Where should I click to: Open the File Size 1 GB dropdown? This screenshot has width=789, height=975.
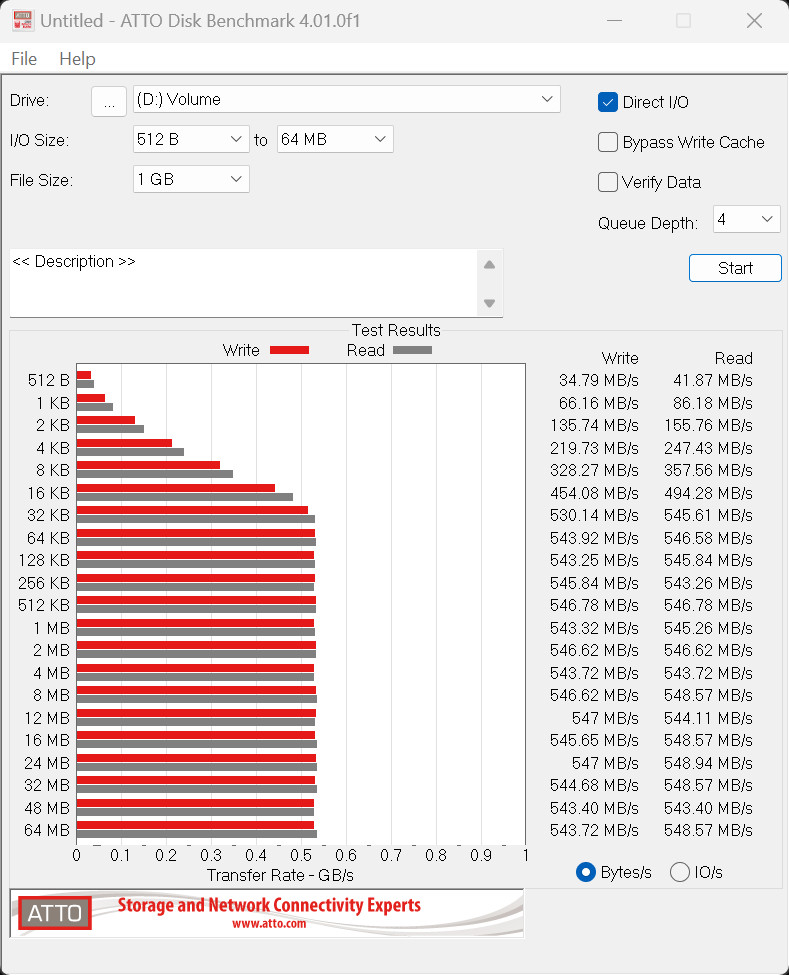coord(191,179)
